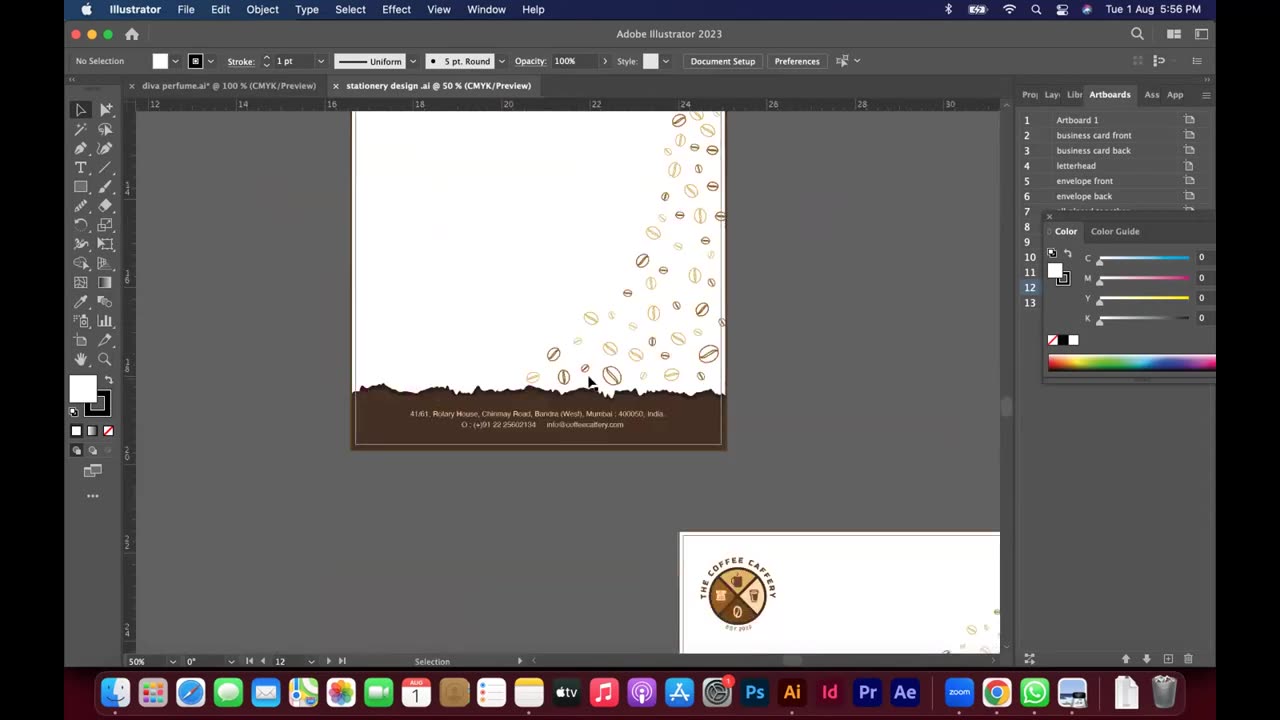Go to first artboard in status bar
Viewport: 1280px width, 720px height.
coord(249,661)
